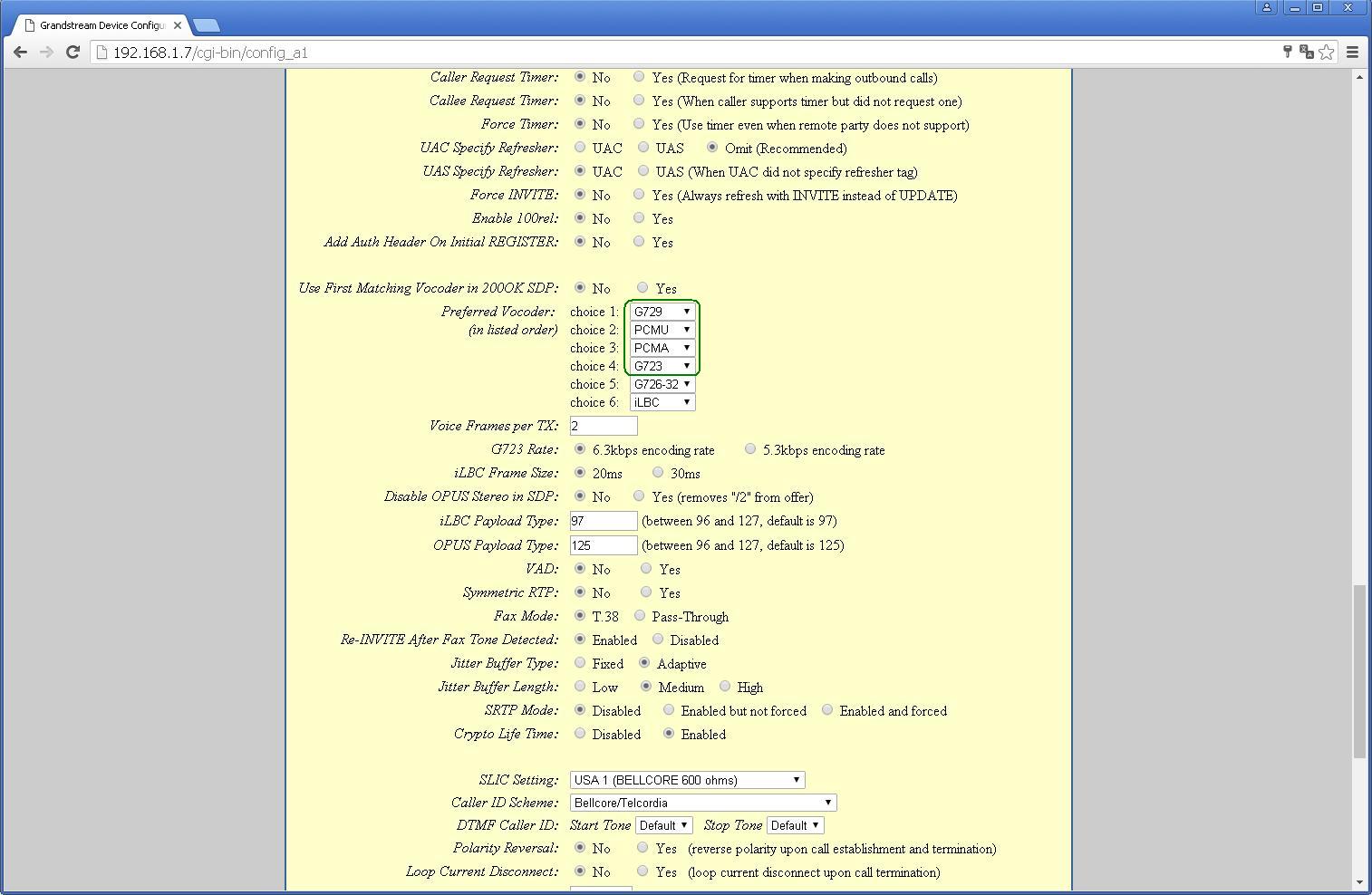This screenshot has width=1372, height=895.
Task: Close the Grandstream Device Configuration tab
Action: pos(178,25)
